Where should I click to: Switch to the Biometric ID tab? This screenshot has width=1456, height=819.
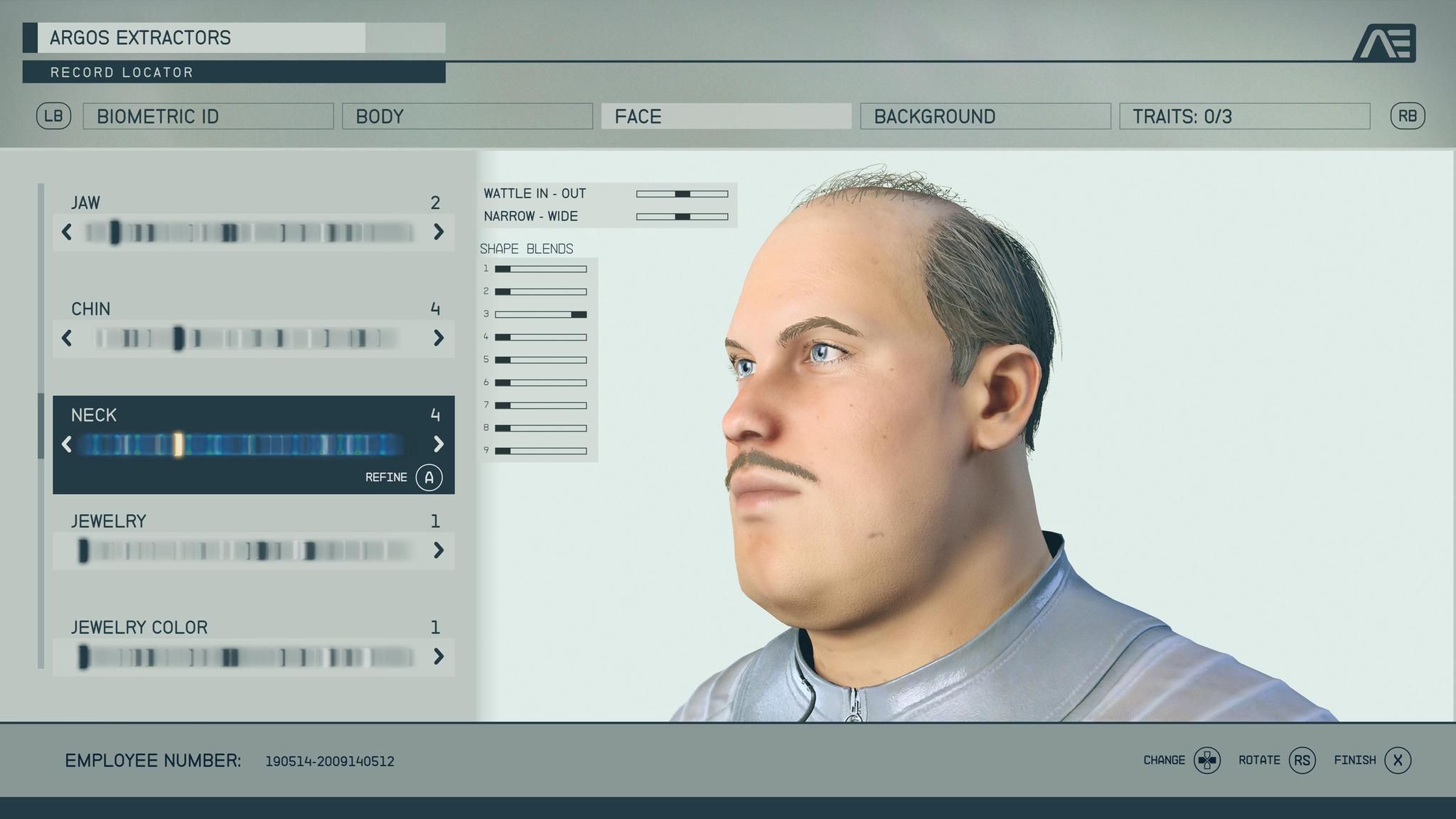[x=208, y=116]
